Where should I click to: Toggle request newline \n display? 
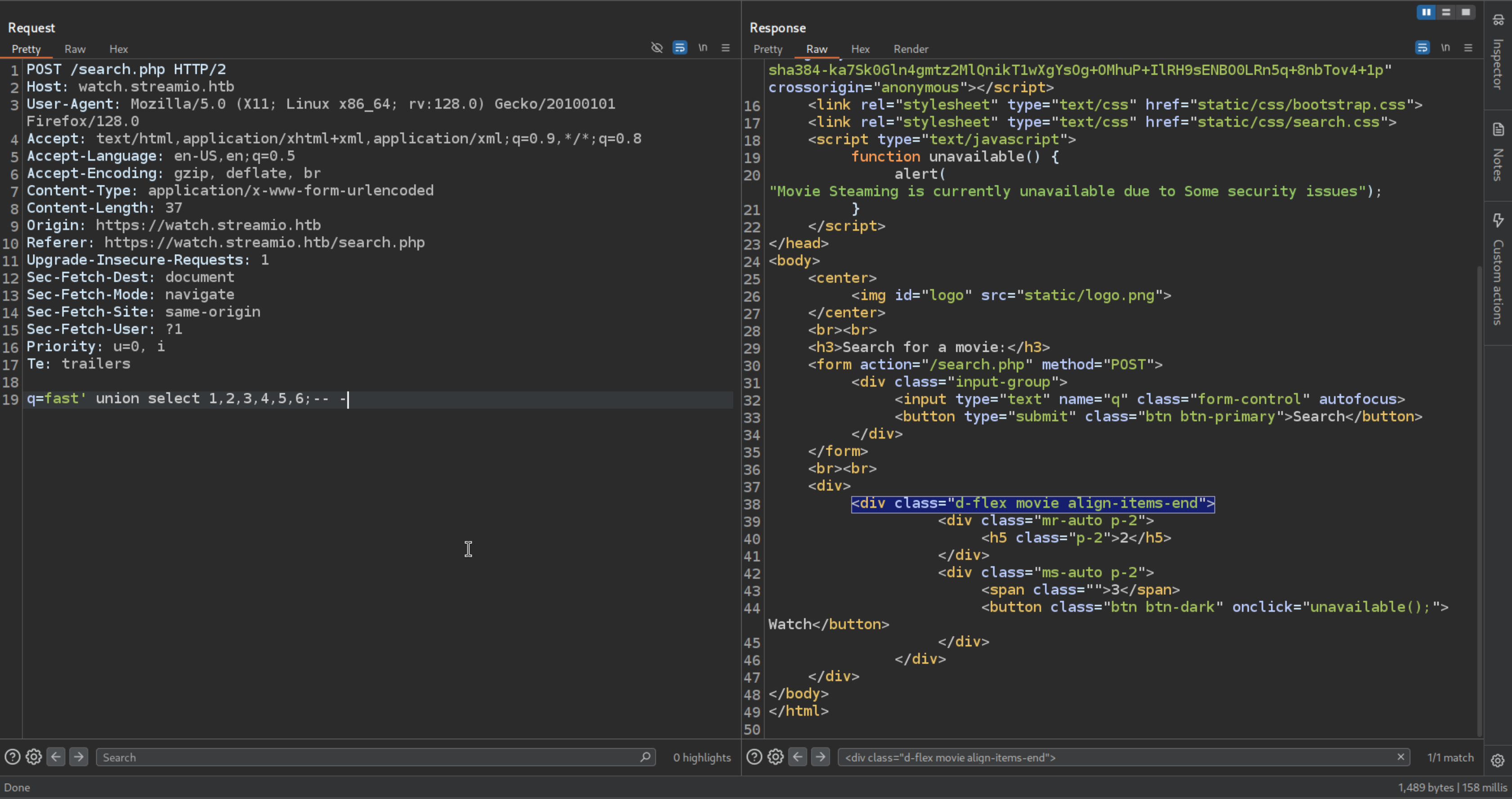click(x=702, y=48)
